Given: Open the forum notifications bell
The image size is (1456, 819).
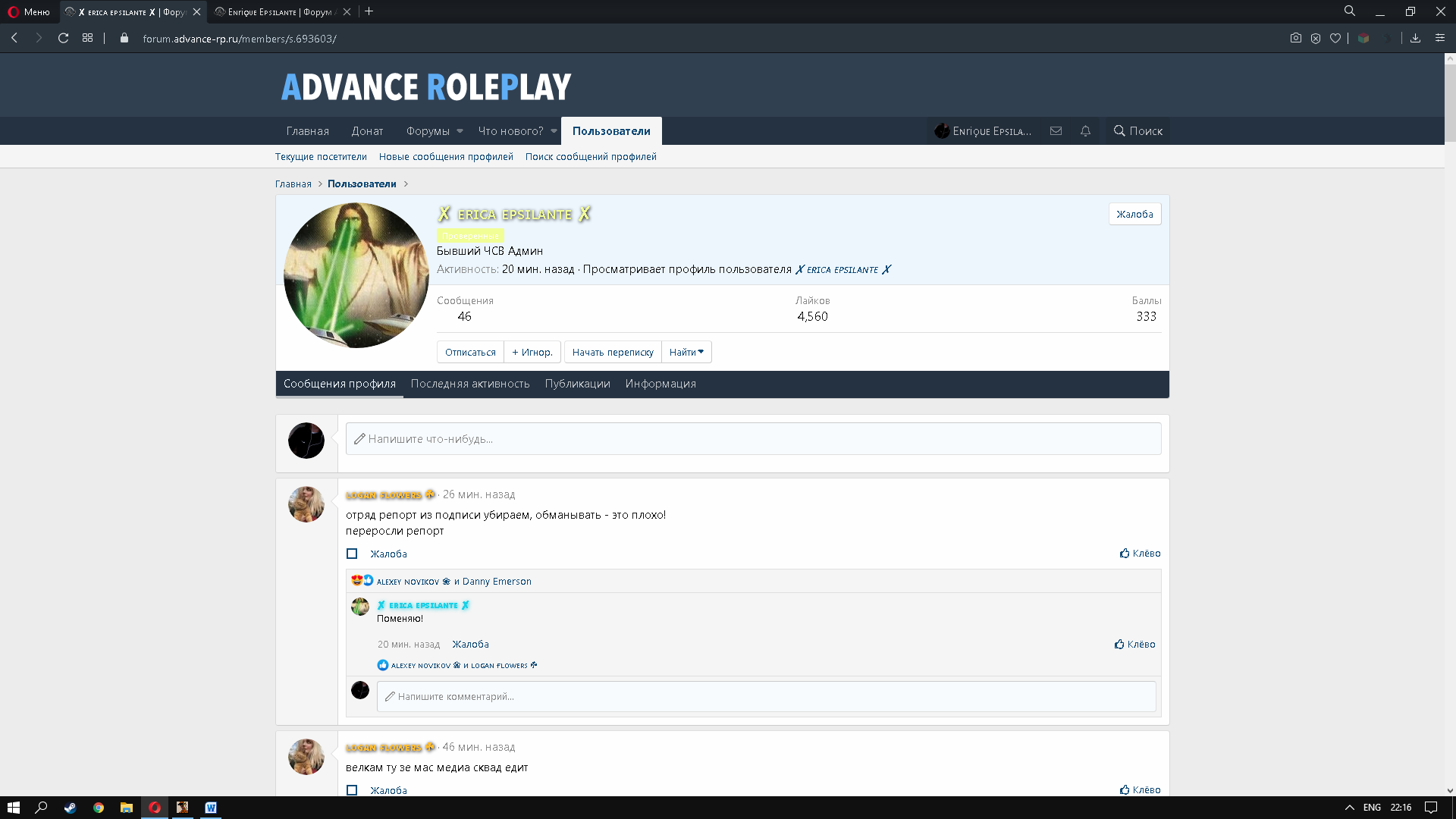Looking at the screenshot, I should point(1085,131).
